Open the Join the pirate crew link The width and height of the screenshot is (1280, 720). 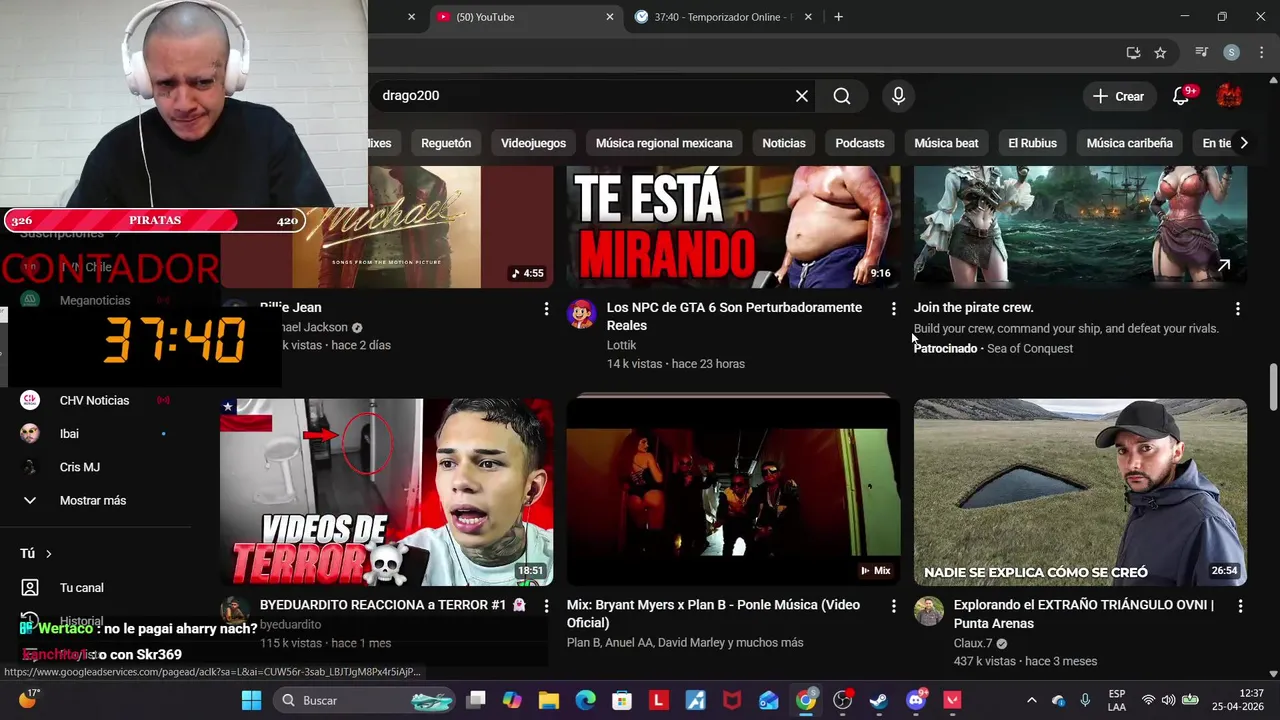point(973,308)
